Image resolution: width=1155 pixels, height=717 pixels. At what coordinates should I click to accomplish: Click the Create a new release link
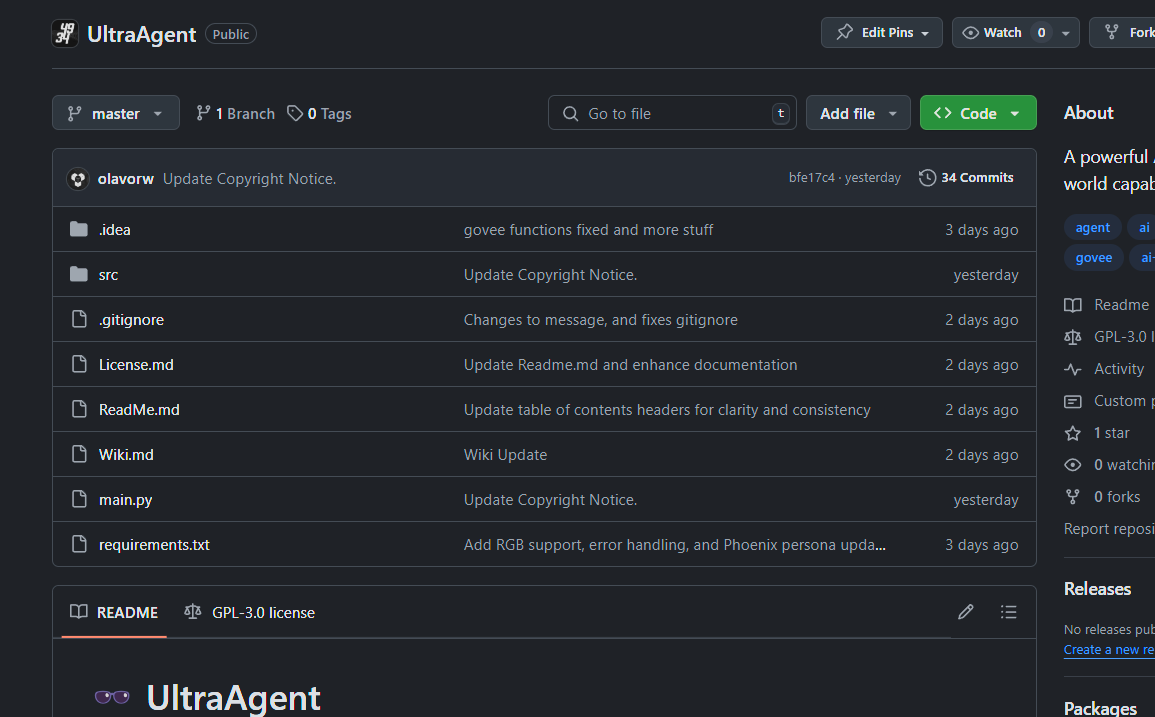[x=1108, y=649]
